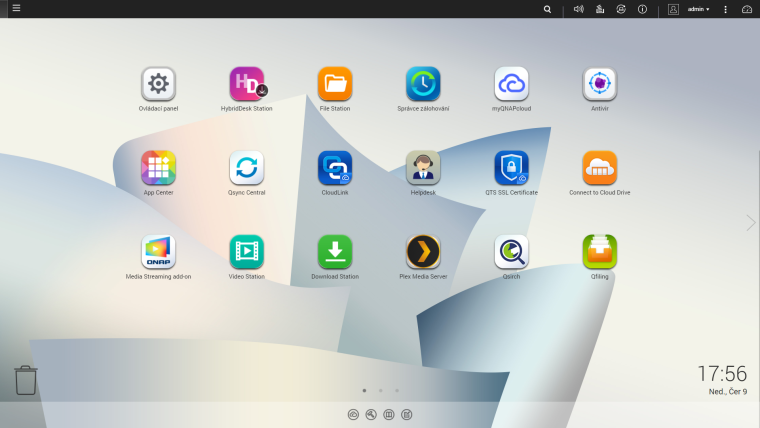Screen dimensions: 760x428
Task: Open volume control icon in top bar
Action: [579, 9]
